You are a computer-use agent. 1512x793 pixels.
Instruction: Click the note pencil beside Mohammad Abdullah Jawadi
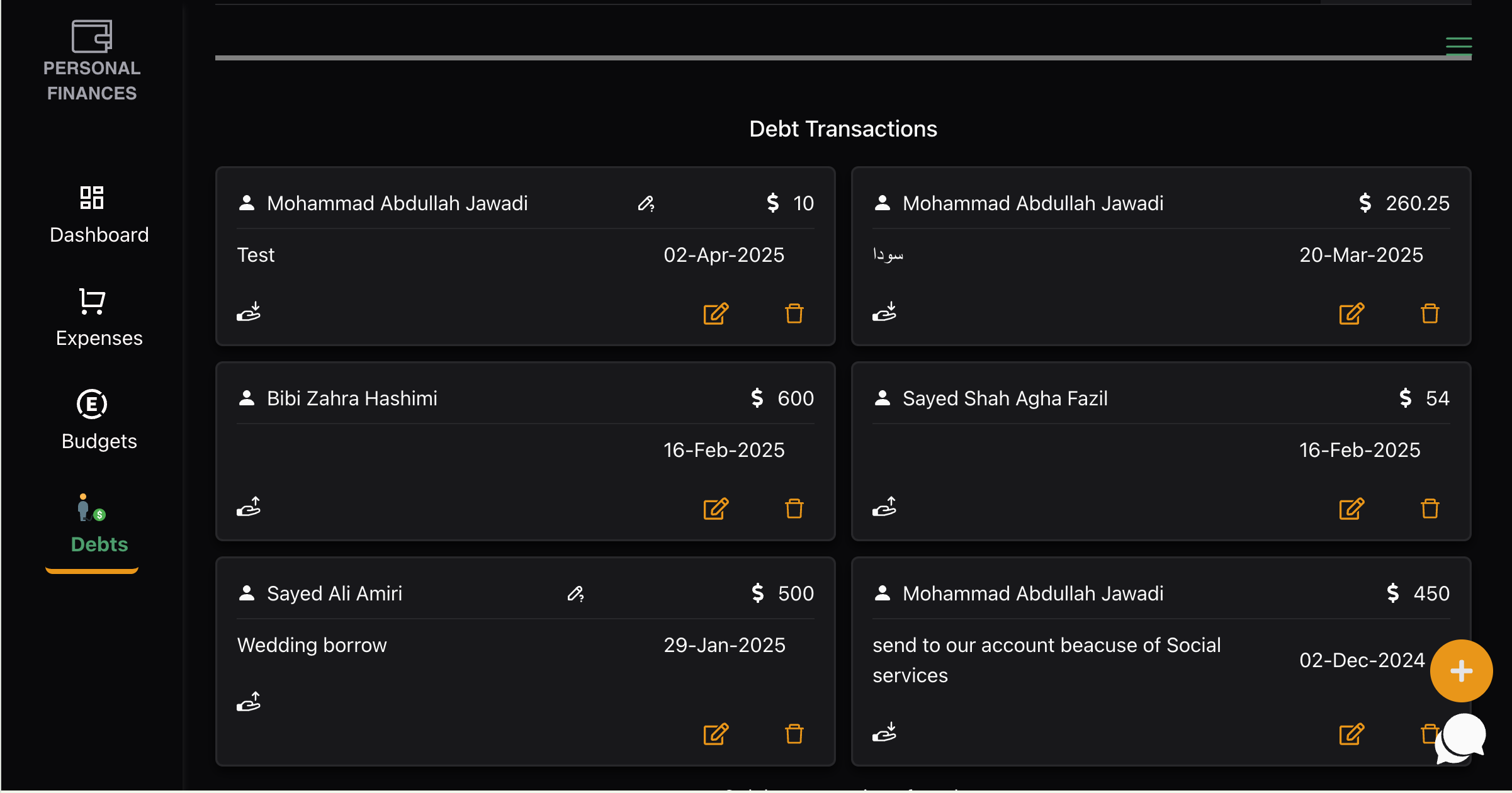pyautogui.click(x=647, y=204)
